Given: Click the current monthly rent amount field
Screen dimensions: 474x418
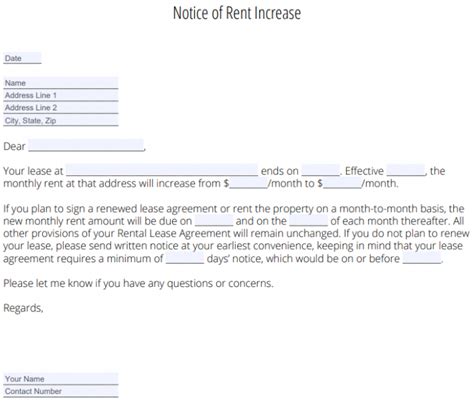Looking at the screenshot, I should tap(248, 183).
